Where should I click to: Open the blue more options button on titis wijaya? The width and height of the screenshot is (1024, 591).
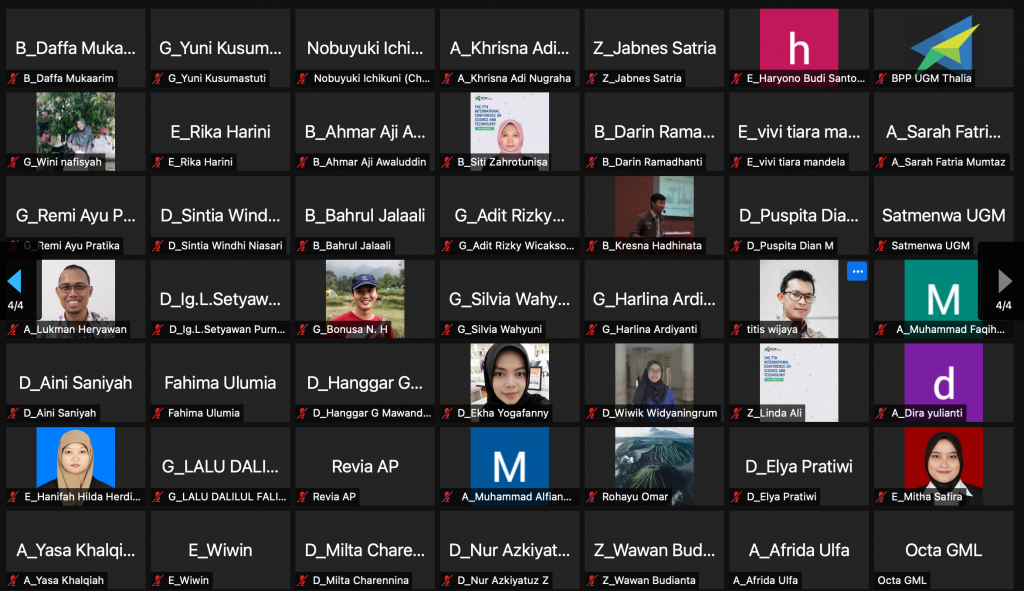857,271
